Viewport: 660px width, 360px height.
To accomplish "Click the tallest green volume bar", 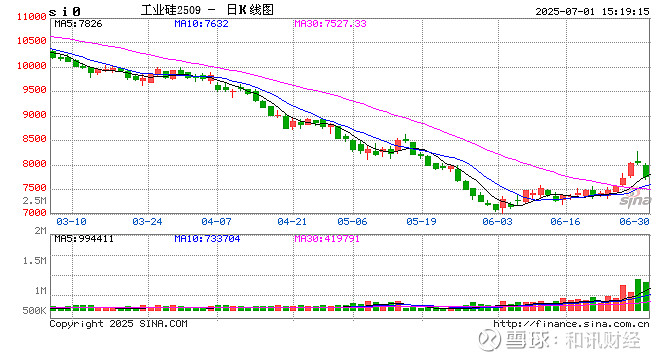I will click(638, 295).
